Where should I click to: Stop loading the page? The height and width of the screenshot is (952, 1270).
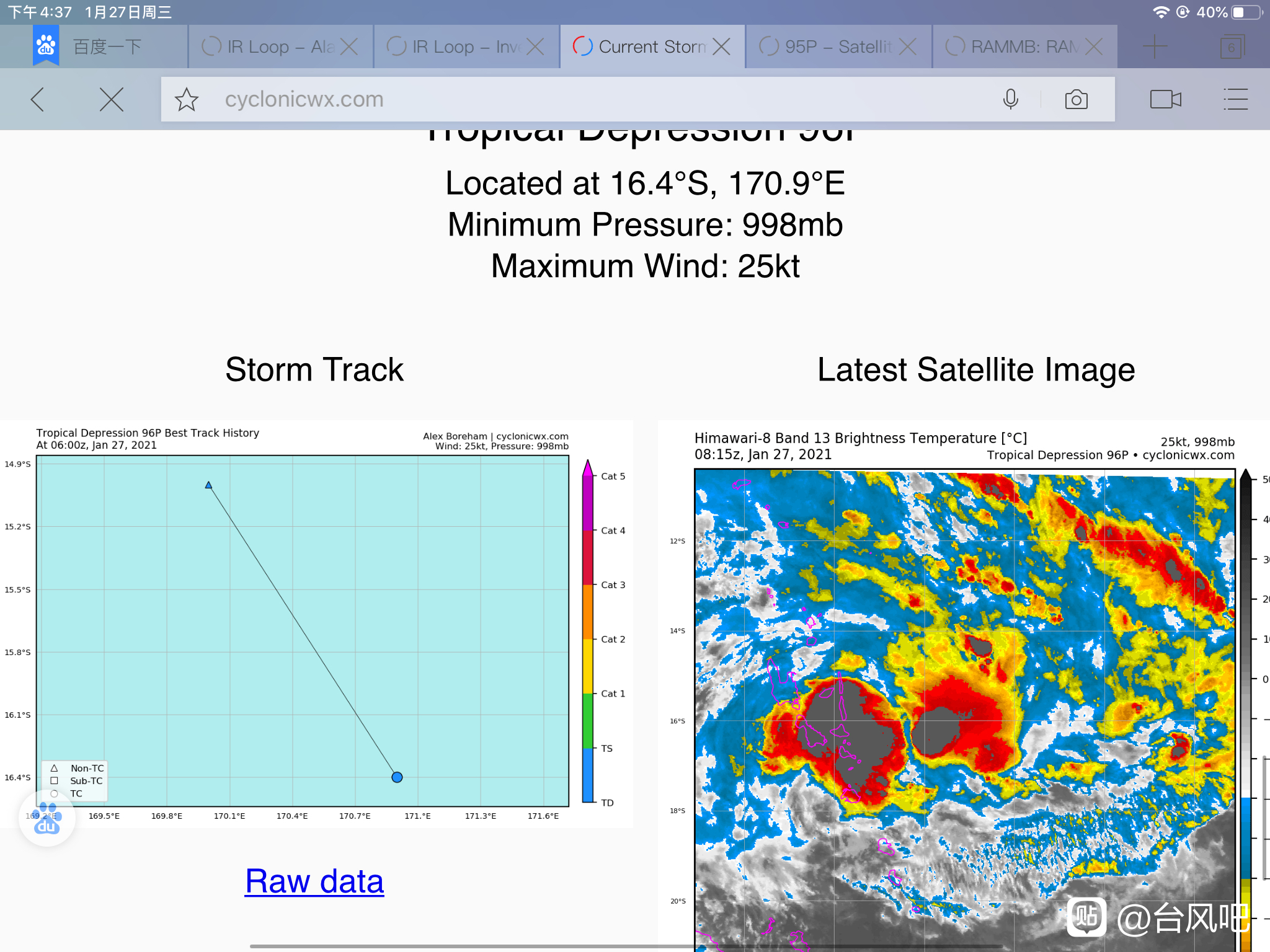(112, 99)
